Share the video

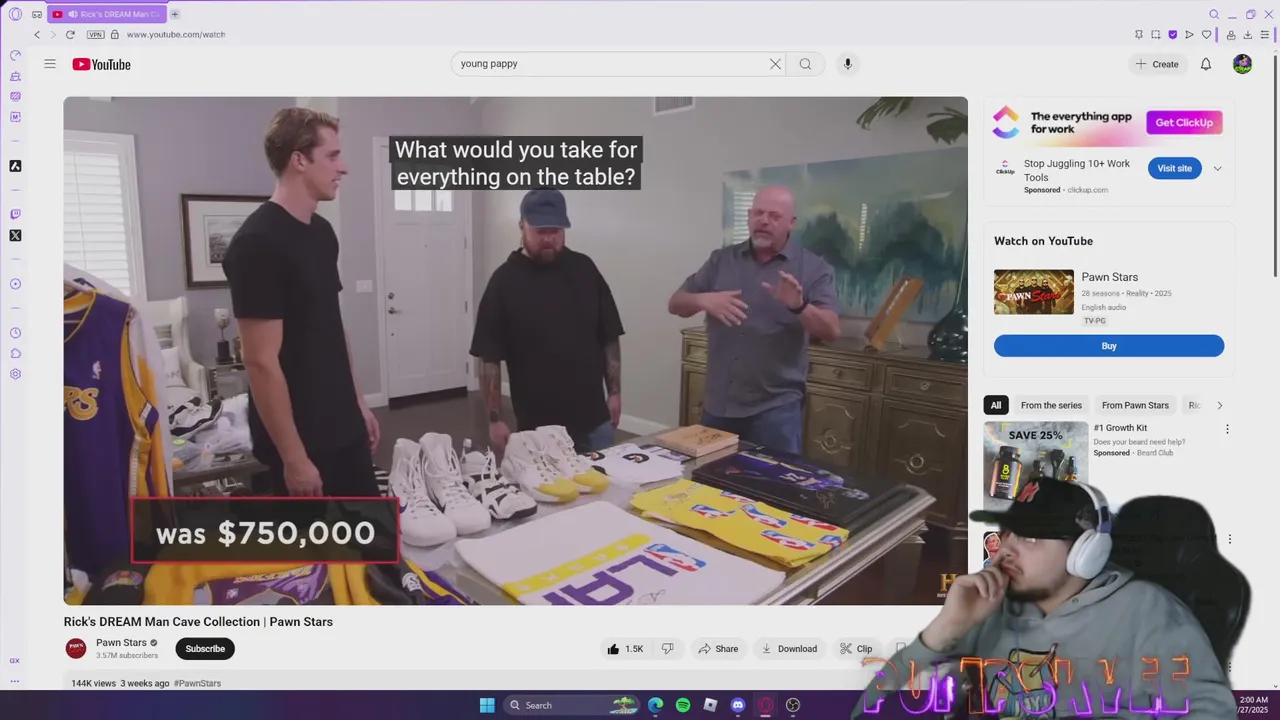point(718,649)
